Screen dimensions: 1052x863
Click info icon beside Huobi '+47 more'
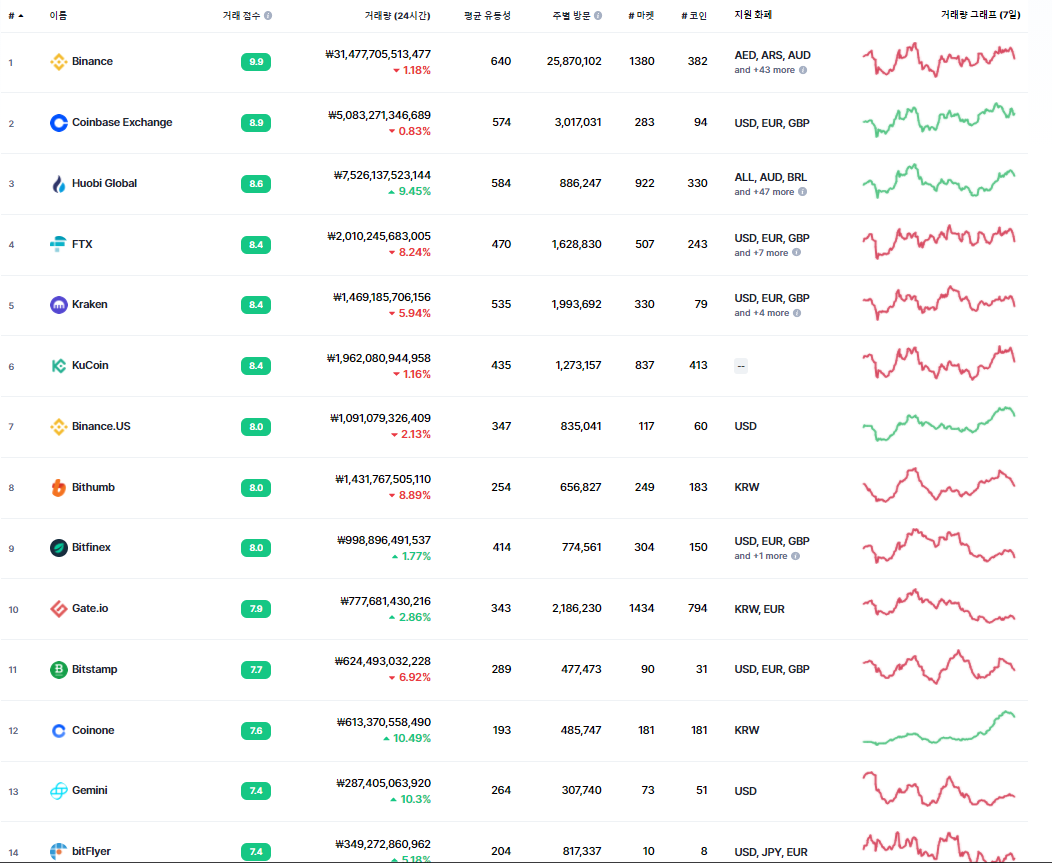point(802,192)
